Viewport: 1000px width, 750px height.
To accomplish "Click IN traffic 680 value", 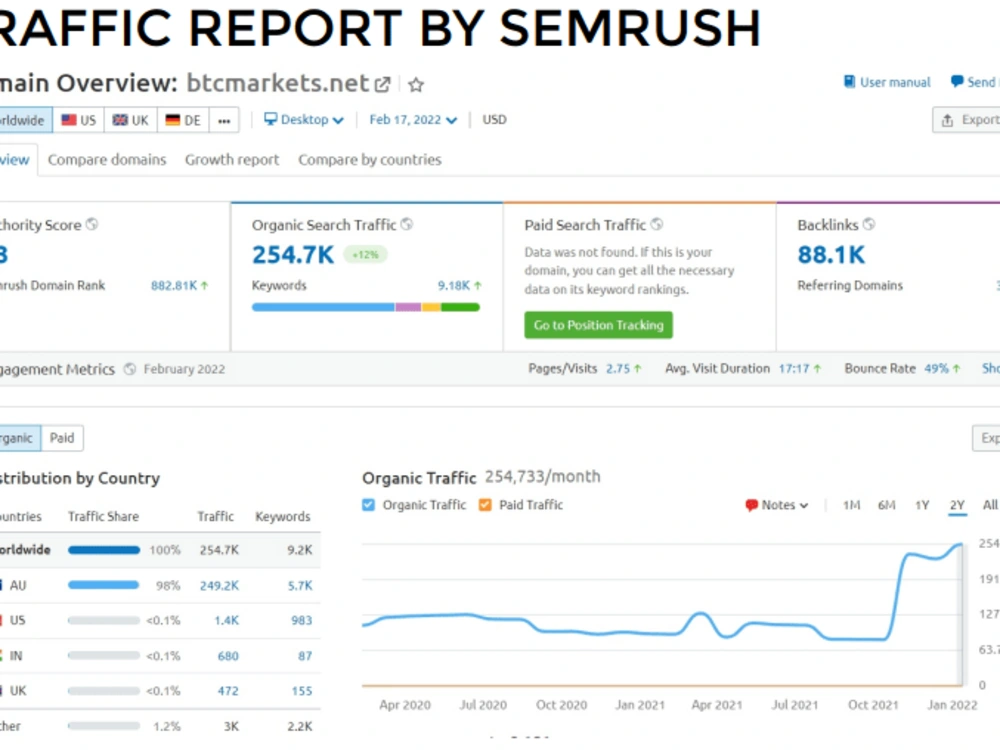I will (228, 656).
